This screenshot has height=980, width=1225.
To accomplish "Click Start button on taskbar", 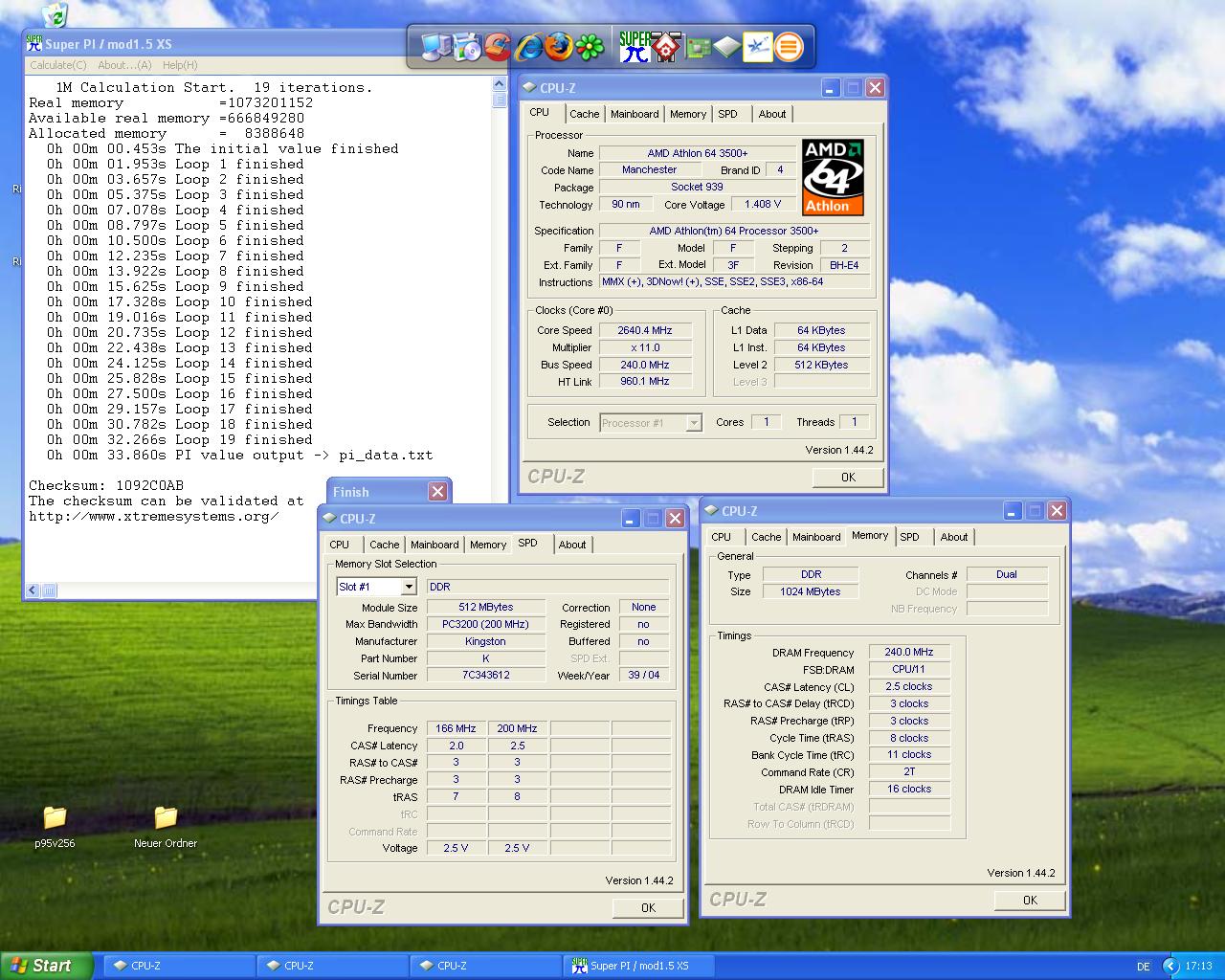I will pyautogui.click(x=46, y=966).
